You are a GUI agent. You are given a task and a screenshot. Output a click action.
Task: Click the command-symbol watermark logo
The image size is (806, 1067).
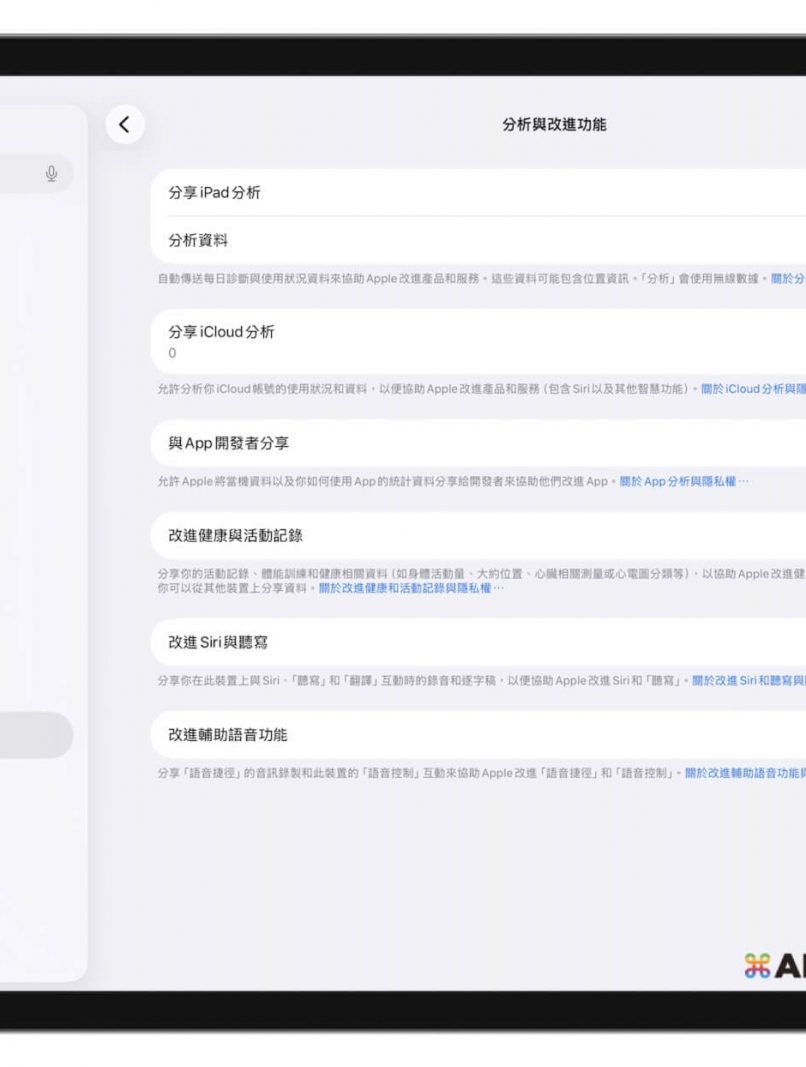click(x=759, y=965)
